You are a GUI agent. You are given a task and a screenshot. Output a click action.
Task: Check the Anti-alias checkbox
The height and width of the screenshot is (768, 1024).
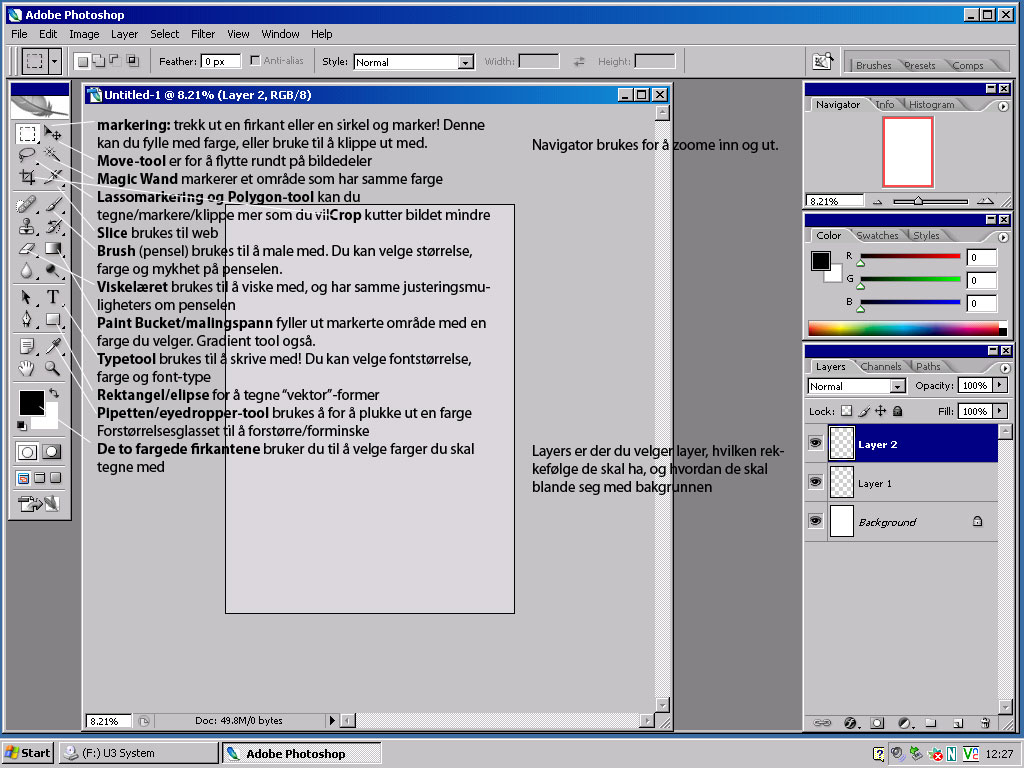[255, 60]
